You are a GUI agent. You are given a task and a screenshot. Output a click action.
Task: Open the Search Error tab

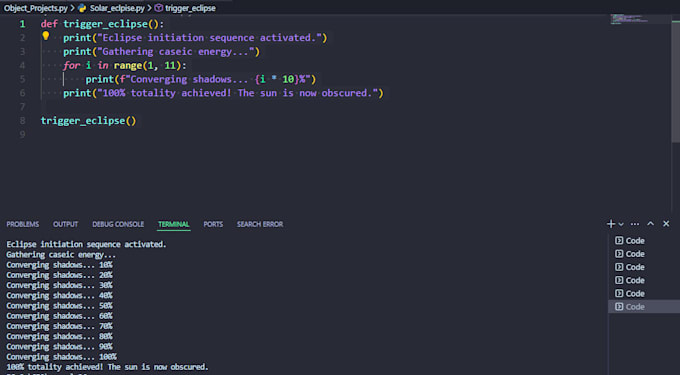[260, 224]
